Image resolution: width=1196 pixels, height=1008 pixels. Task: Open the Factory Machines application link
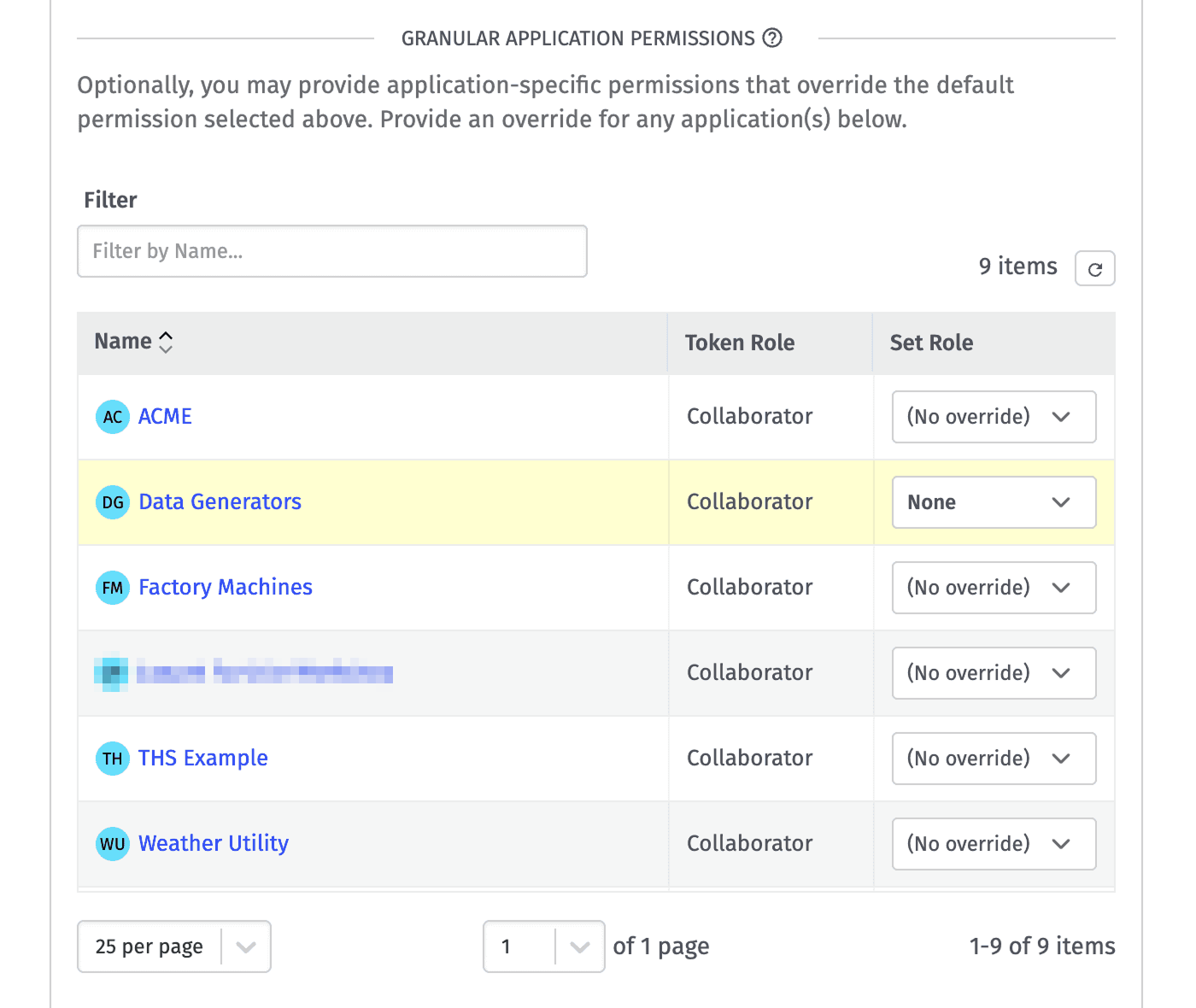226,587
